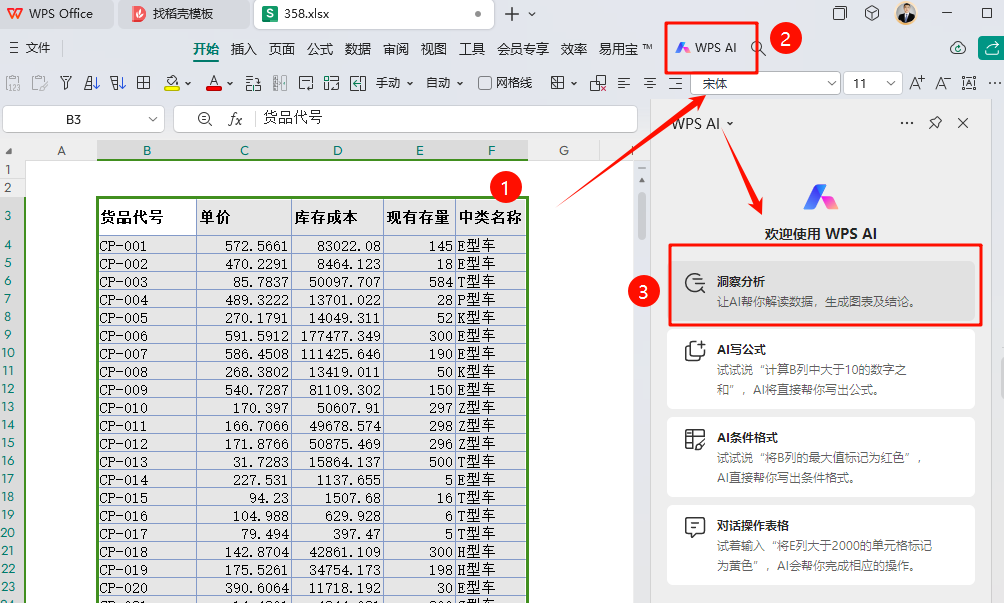Open WPS AI panel more options ellipsis

pos(907,123)
